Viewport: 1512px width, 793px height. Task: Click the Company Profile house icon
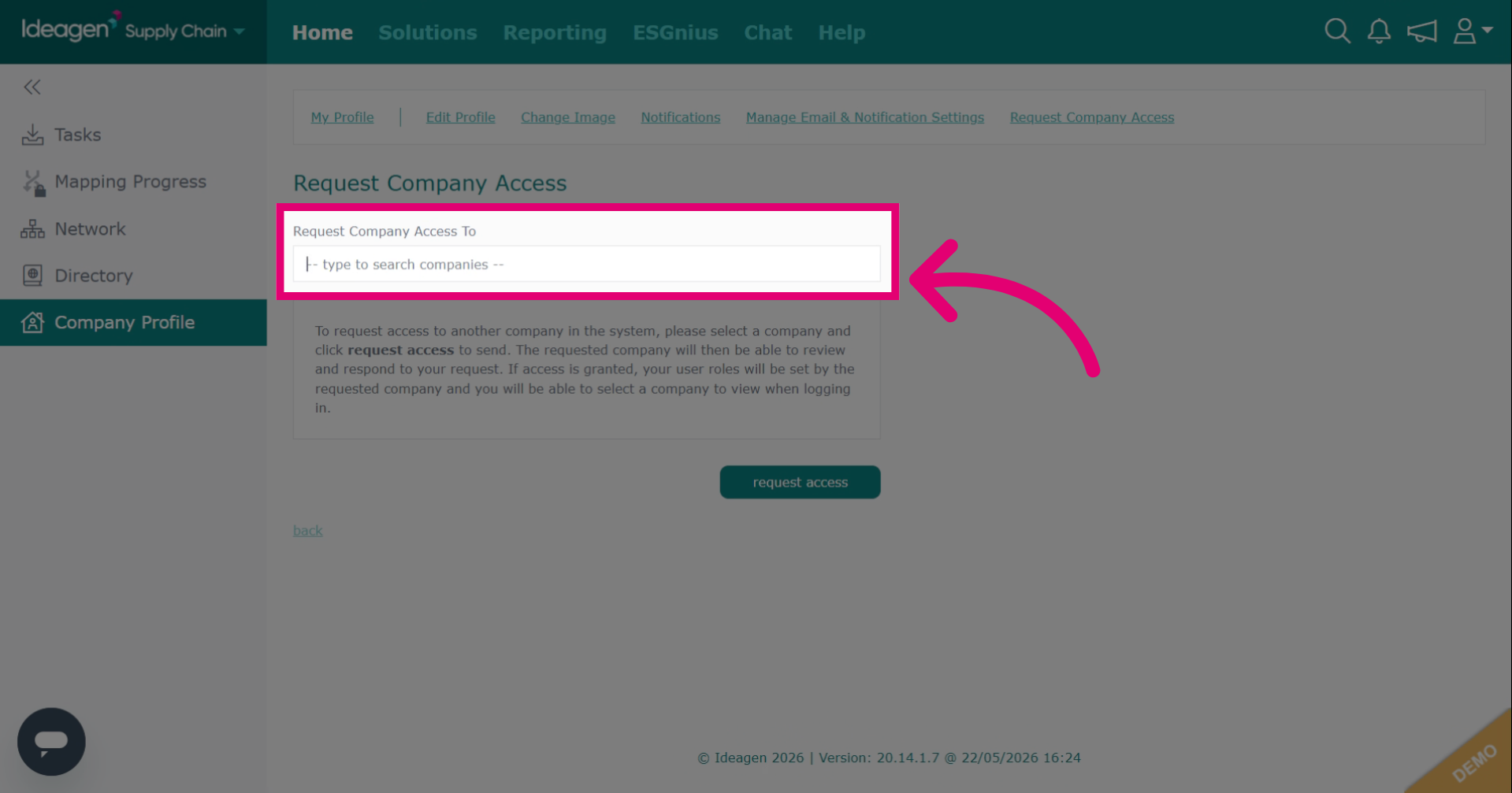(x=32, y=322)
